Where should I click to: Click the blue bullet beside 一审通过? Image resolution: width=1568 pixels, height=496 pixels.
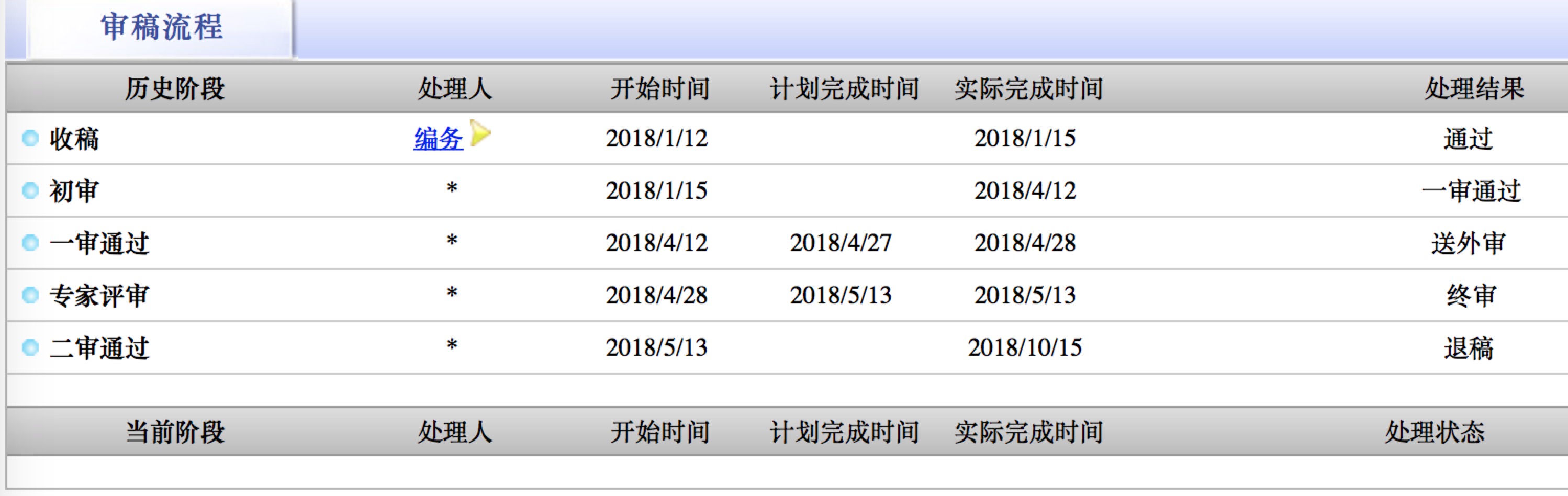pyautogui.click(x=30, y=243)
